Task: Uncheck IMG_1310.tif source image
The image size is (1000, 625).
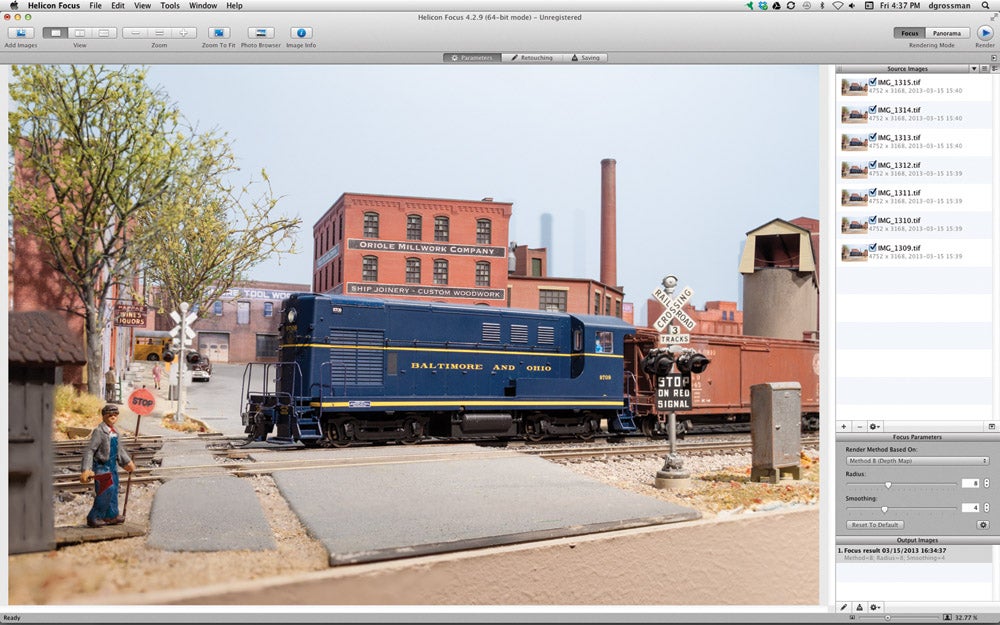Action: [x=872, y=219]
